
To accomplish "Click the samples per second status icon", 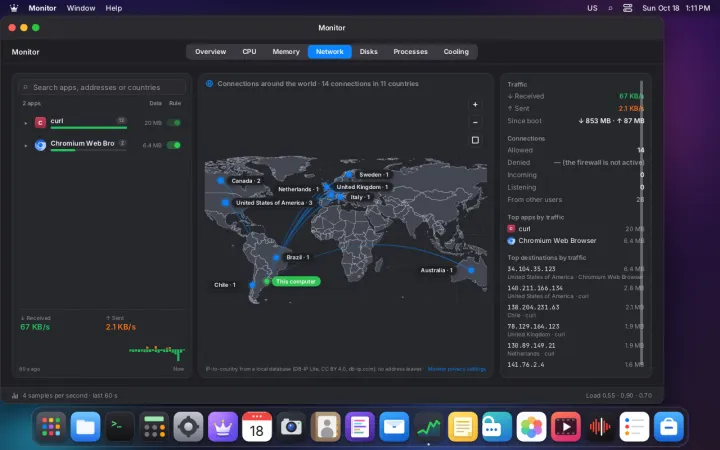I will (x=15, y=395).
